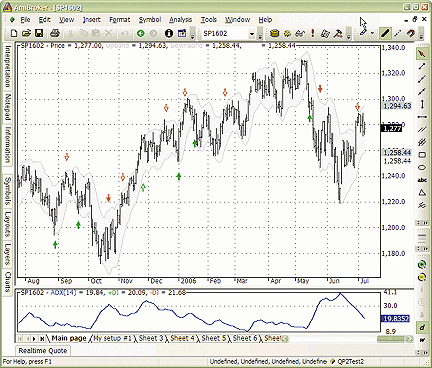Viewport: 432px width, 368px height.
Task: Switch to the Sheet 6 tab
Action: point(245,338)
